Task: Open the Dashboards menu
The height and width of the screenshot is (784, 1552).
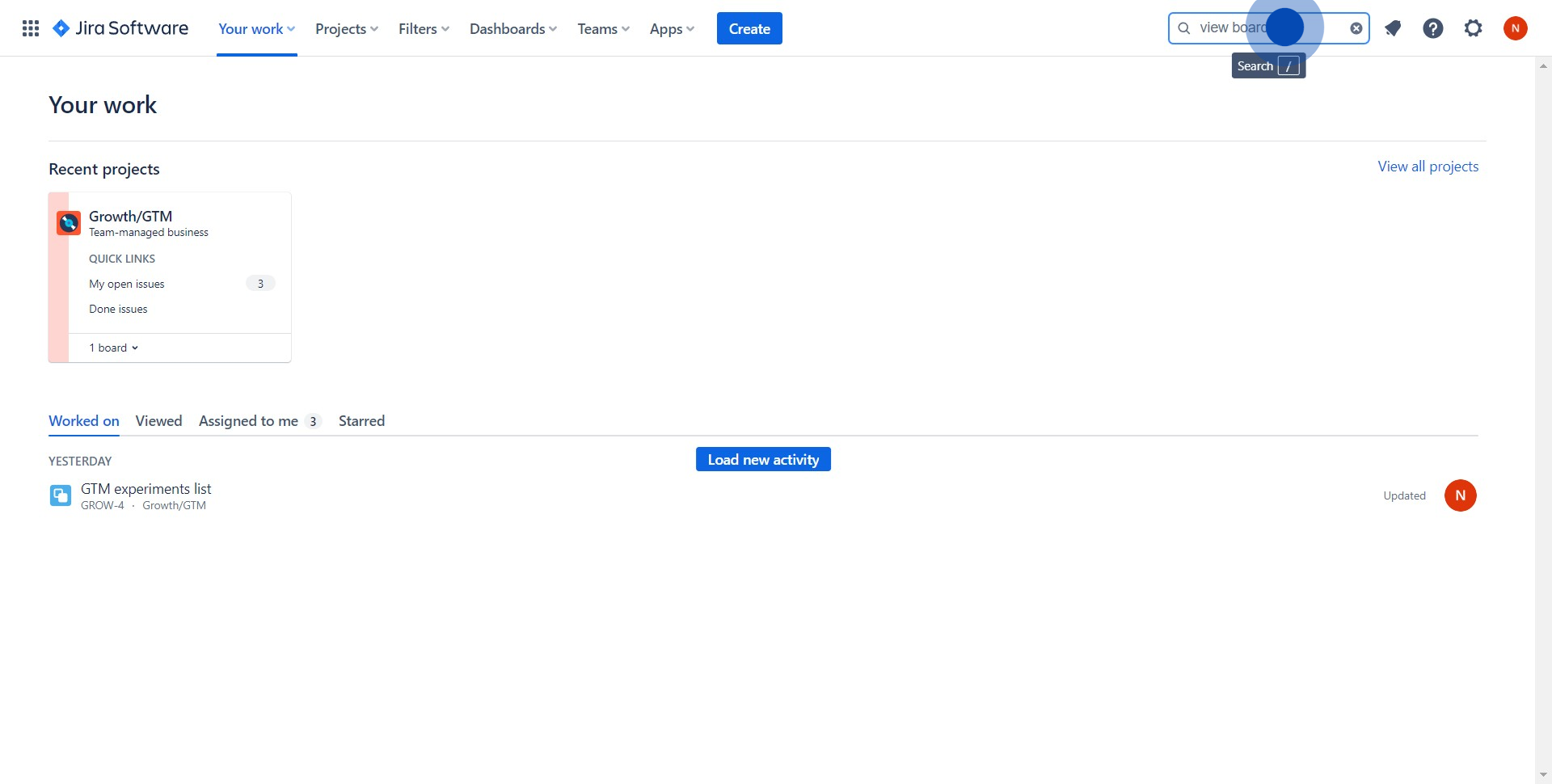Action: pyautogui.click(x=513, y=28)
